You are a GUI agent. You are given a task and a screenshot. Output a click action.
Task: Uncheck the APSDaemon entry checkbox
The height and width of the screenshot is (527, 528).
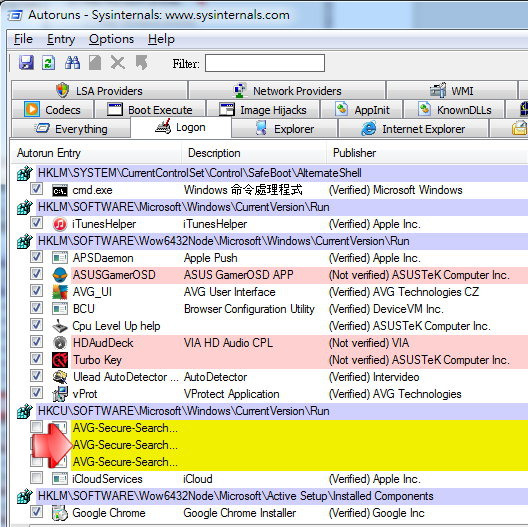click(x=36, y=257)
